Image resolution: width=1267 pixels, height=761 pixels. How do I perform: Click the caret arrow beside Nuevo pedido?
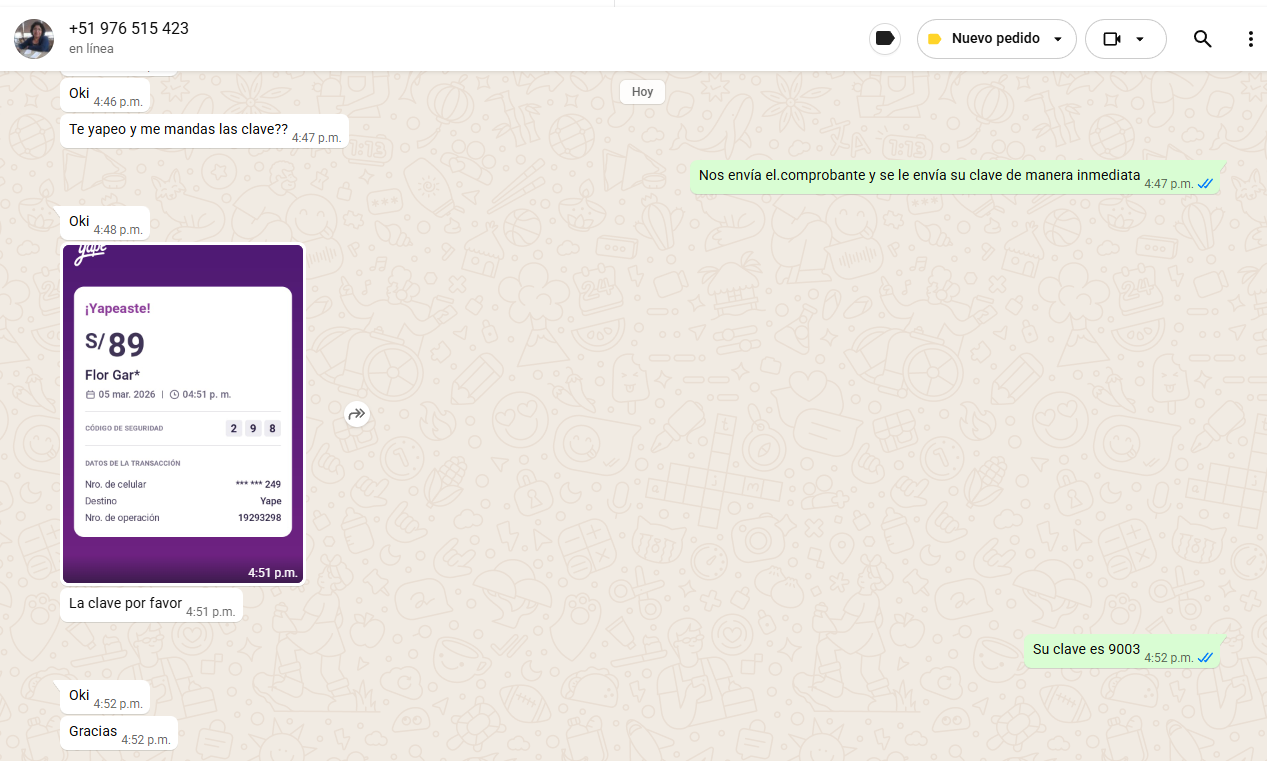click(1058, 39)
